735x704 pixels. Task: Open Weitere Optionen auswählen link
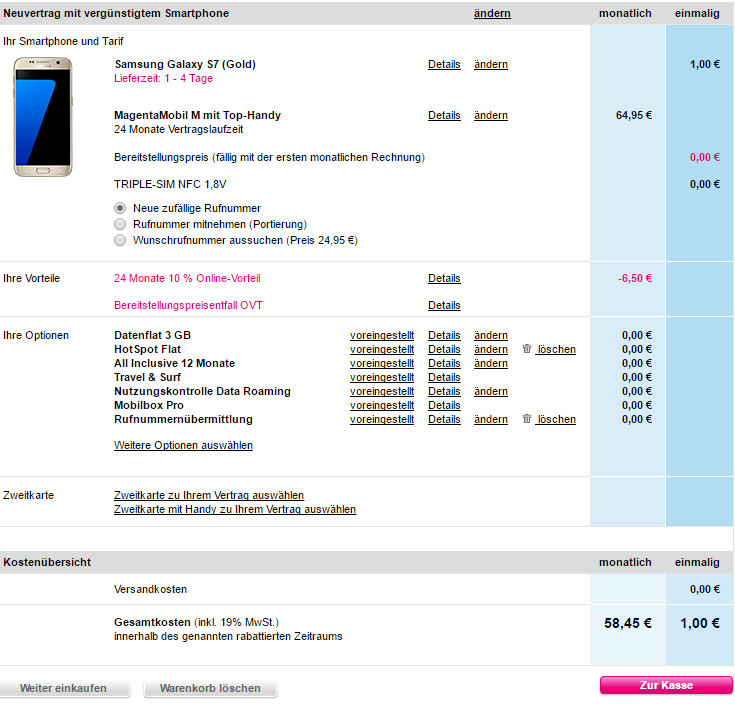point(183,445)
